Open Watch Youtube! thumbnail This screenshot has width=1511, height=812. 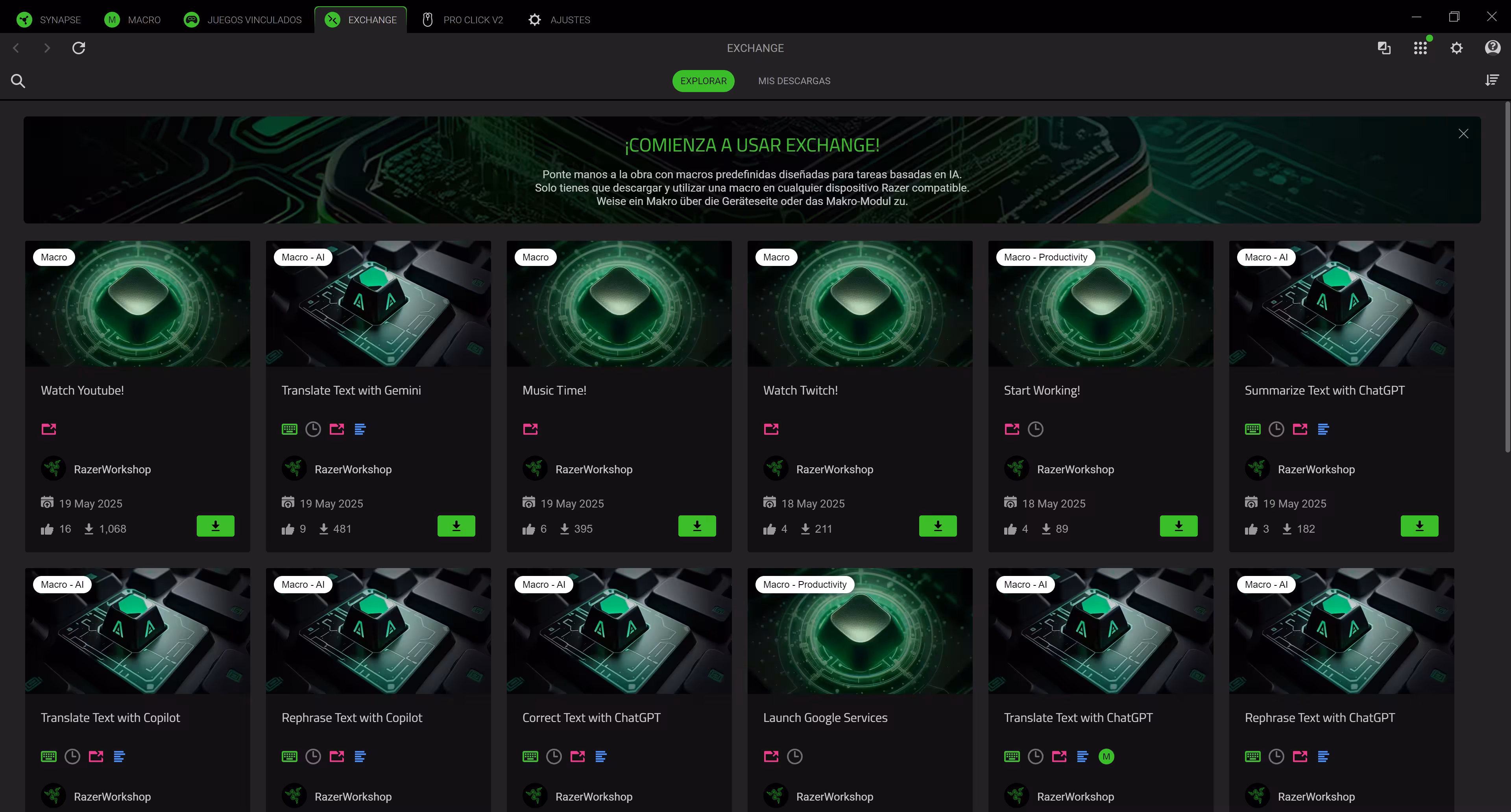point(137,304)
